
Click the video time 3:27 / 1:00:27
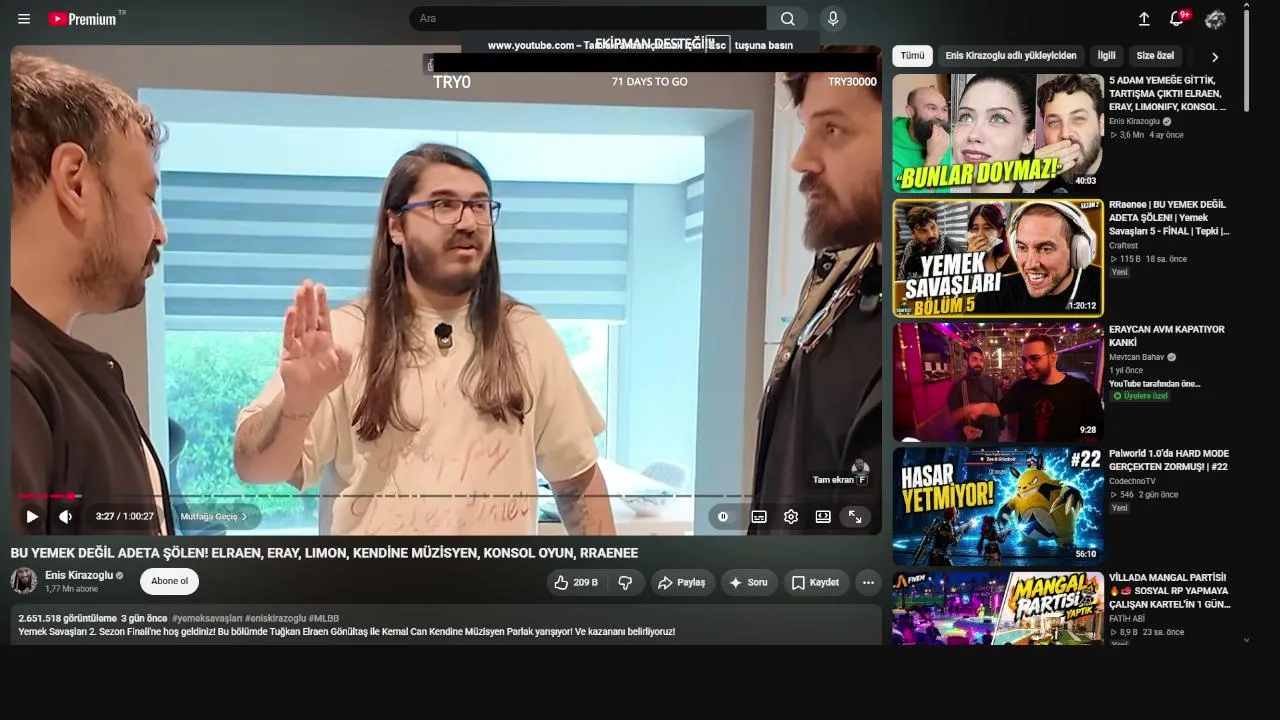[x=125, y=516]
